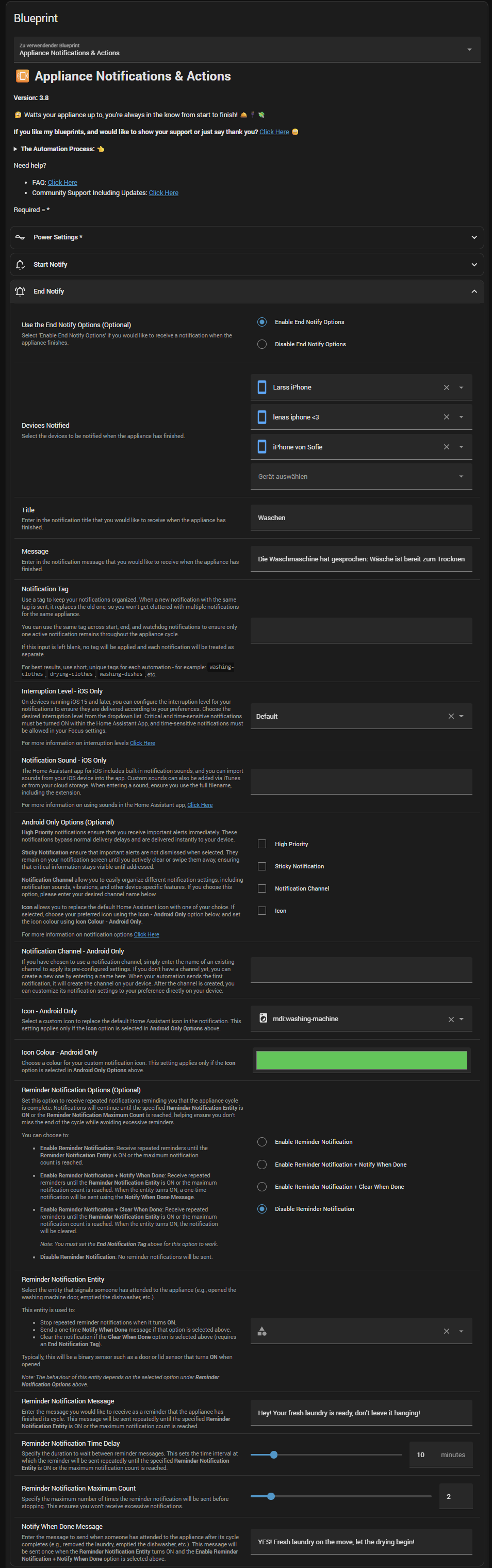The width and height of the screenshot is (492, 1568).
Task: Clear the mdi:washing-machine icon selection
Action: click(x=451, y=1020)
